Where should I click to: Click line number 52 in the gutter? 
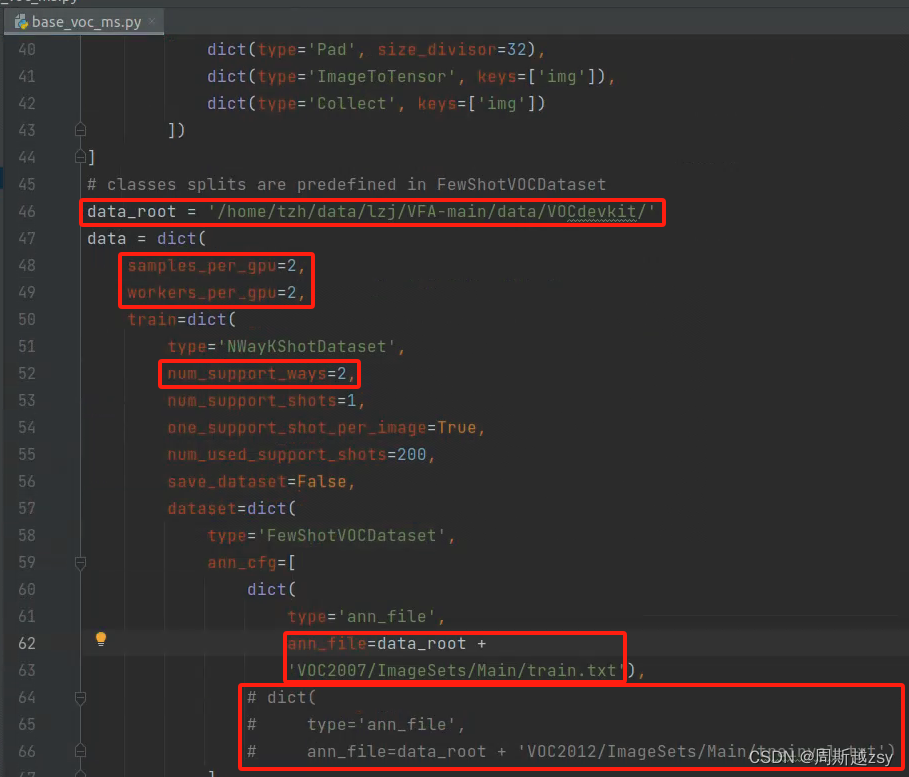pyautogui.click(x=27, y=373)
